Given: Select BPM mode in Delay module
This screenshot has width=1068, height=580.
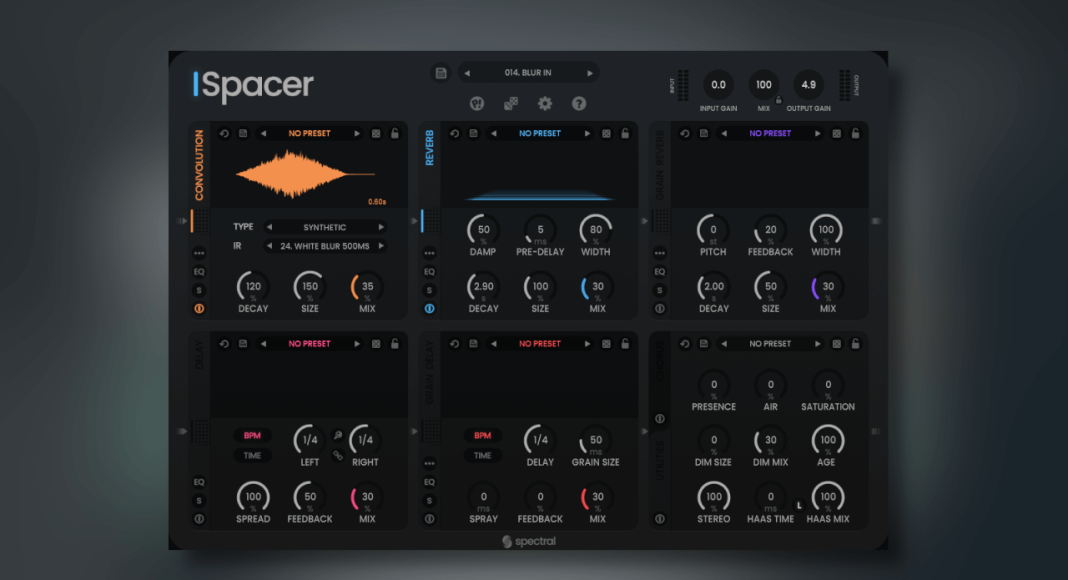Looking at the screenshot, I should point(252,436).
